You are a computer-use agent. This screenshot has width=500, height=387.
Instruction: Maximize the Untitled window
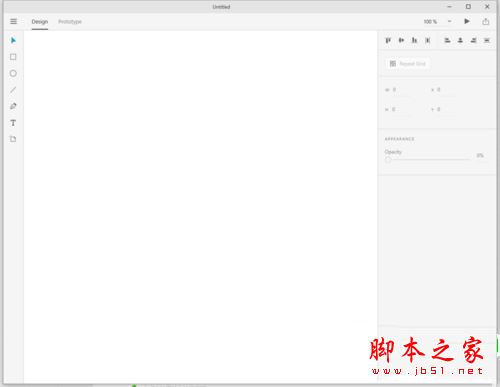point(468,7)
